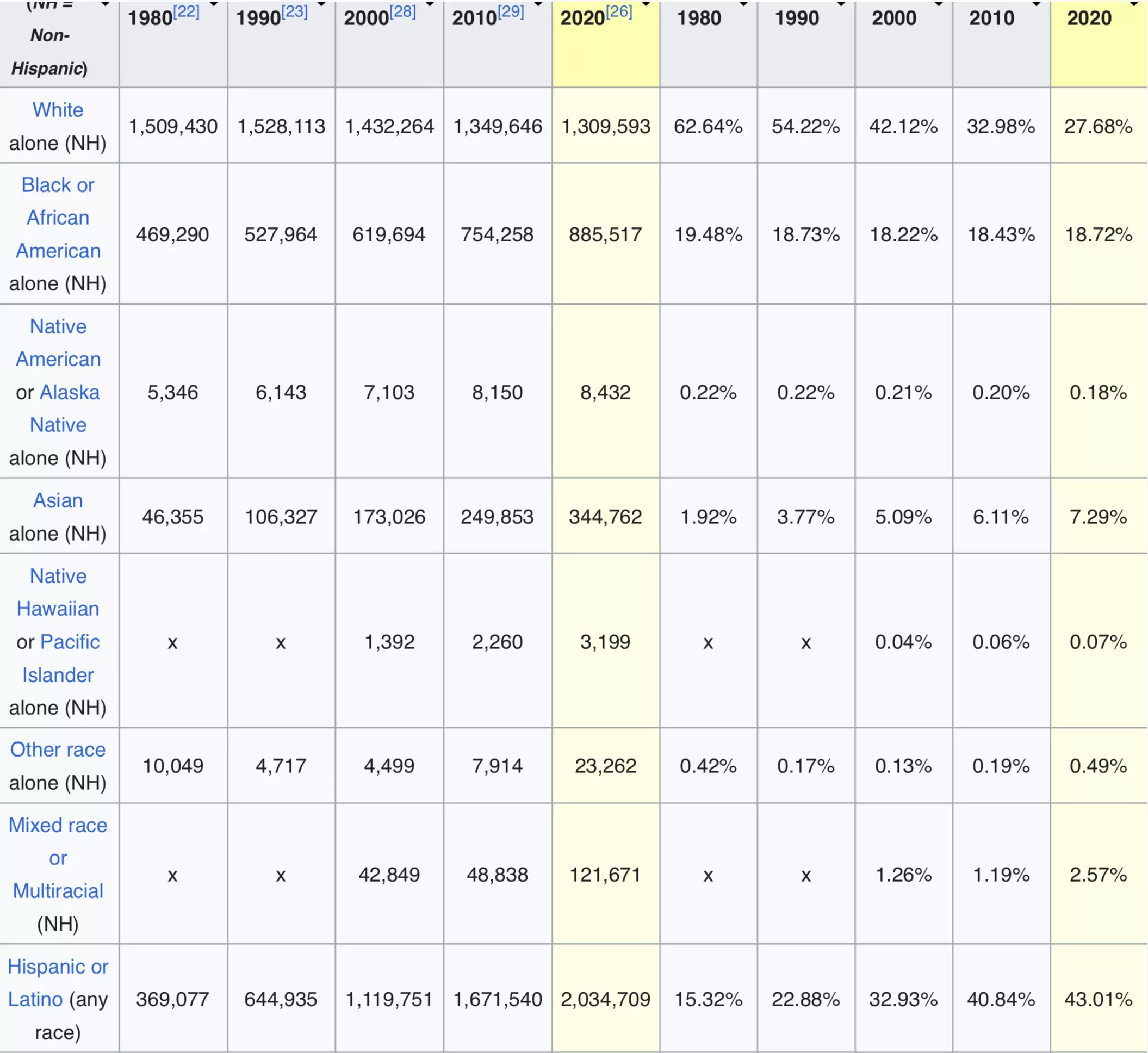Open the Hispanic or Latino link
The width and height of the screenshot is (1148, 1053).
click(58, 982)
